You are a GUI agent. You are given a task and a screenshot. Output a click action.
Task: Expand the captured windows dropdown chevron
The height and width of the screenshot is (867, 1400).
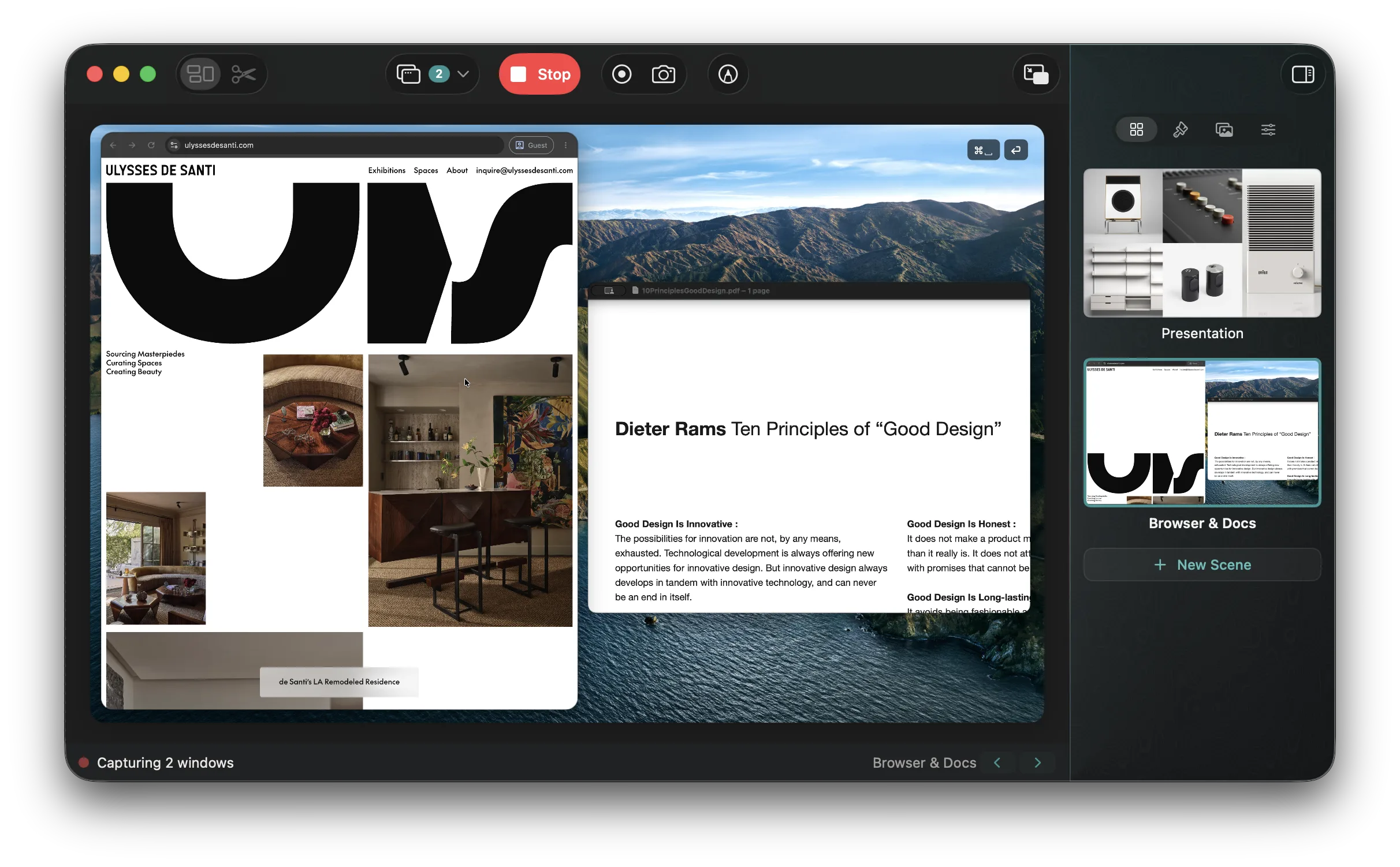point(463,74)
